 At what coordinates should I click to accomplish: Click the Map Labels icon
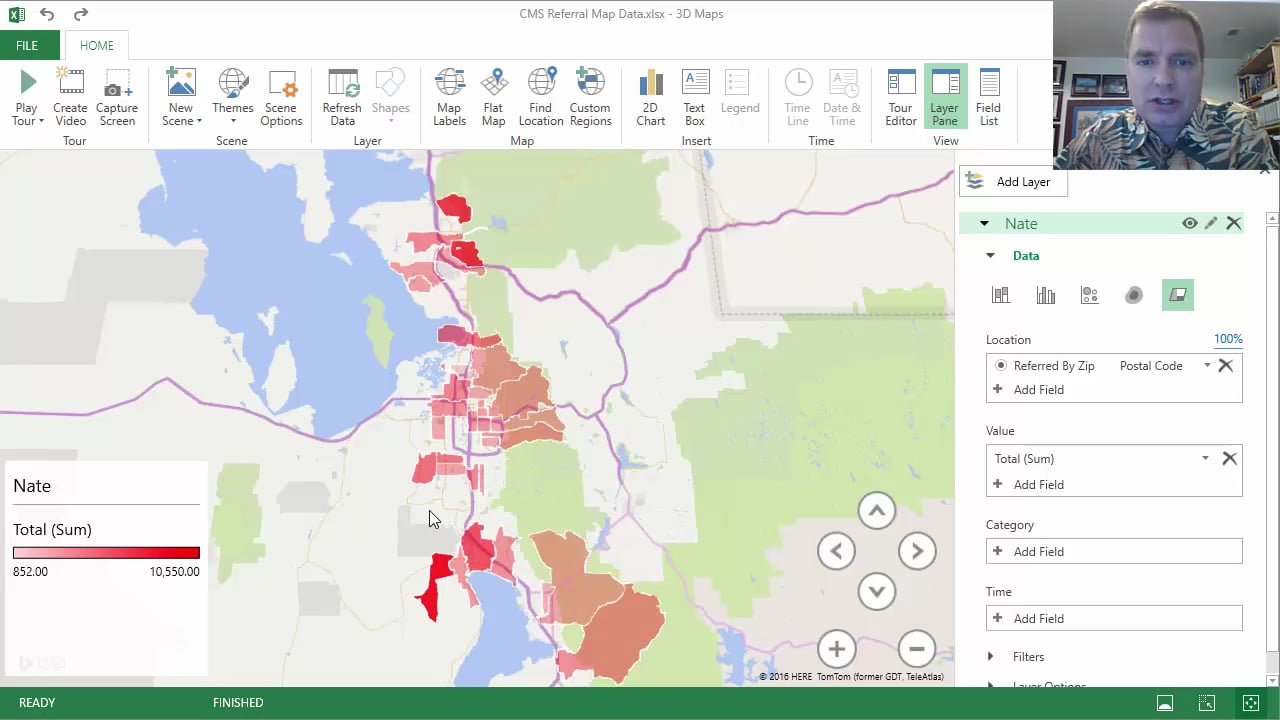coord(449,98)
